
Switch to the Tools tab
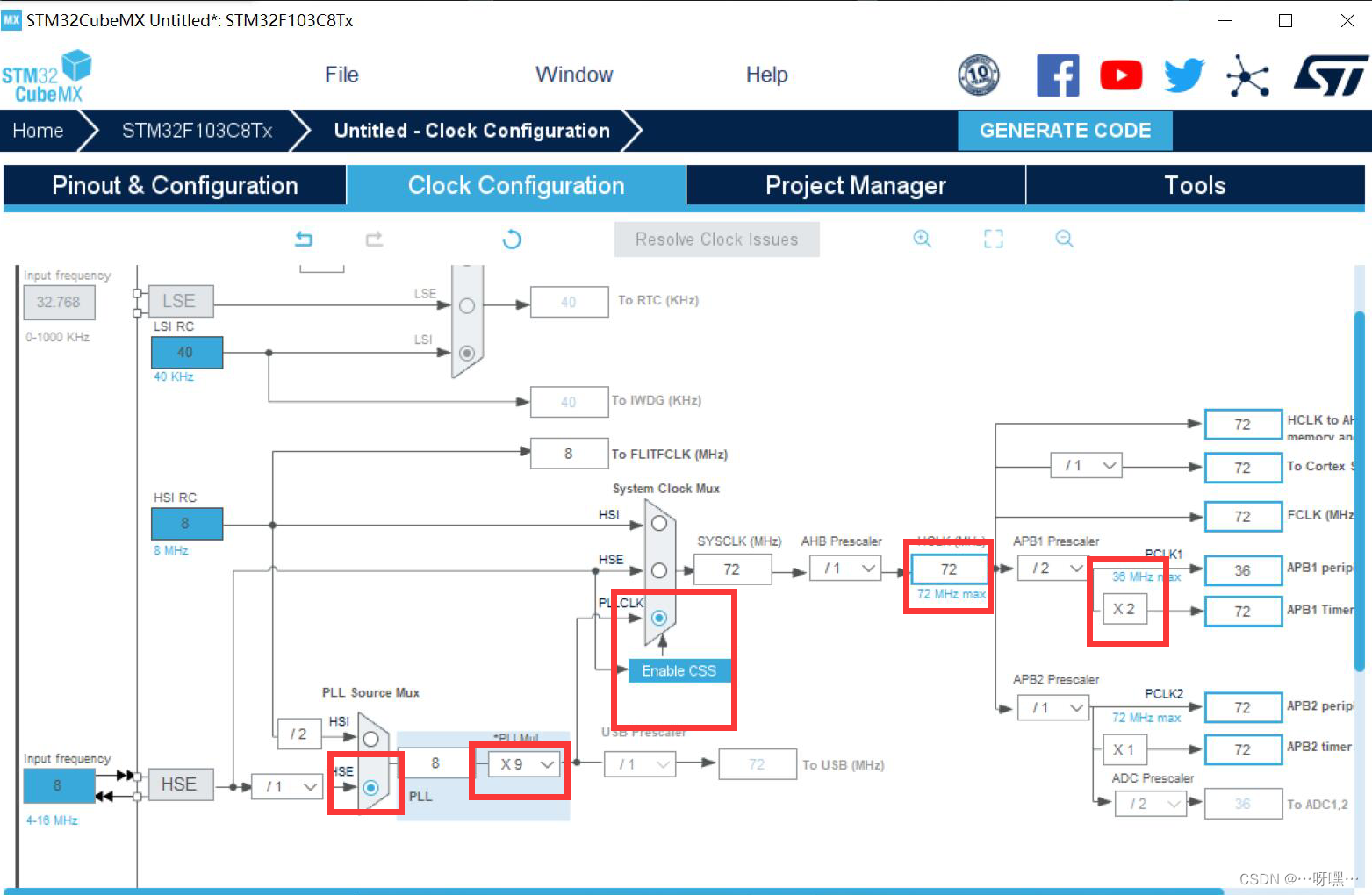(x=1195, y=185)
